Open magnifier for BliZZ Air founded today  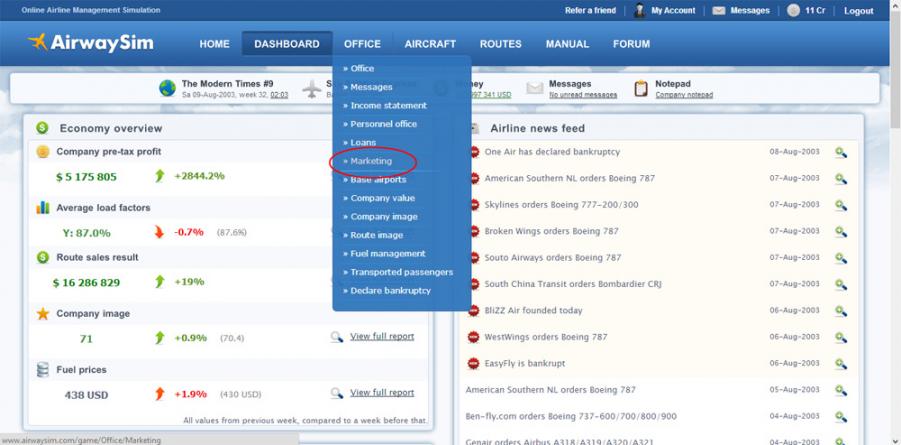841,311
